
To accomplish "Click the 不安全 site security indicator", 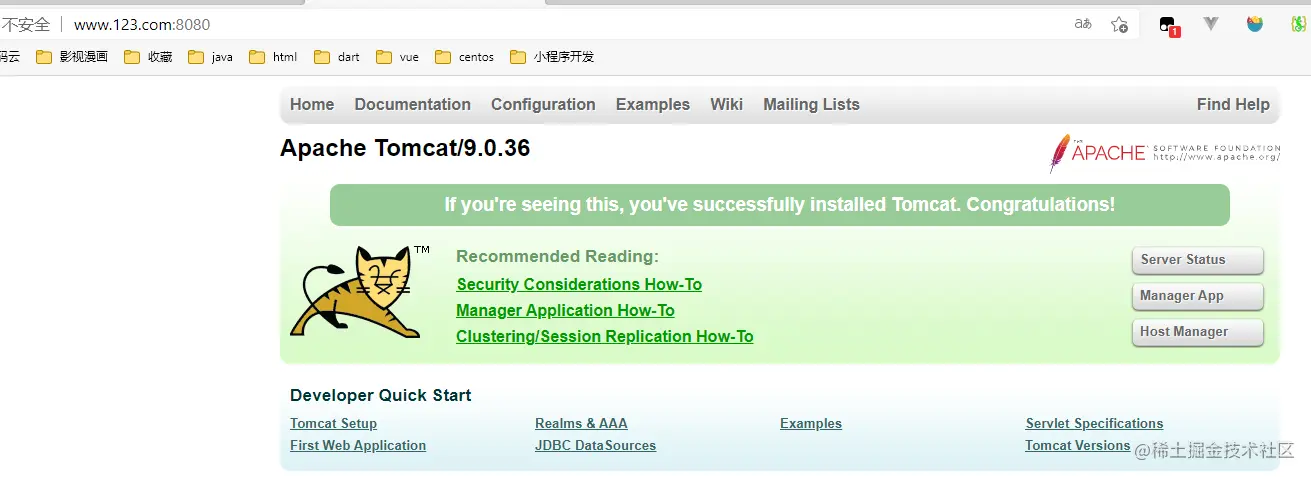I will coord(25,24).
